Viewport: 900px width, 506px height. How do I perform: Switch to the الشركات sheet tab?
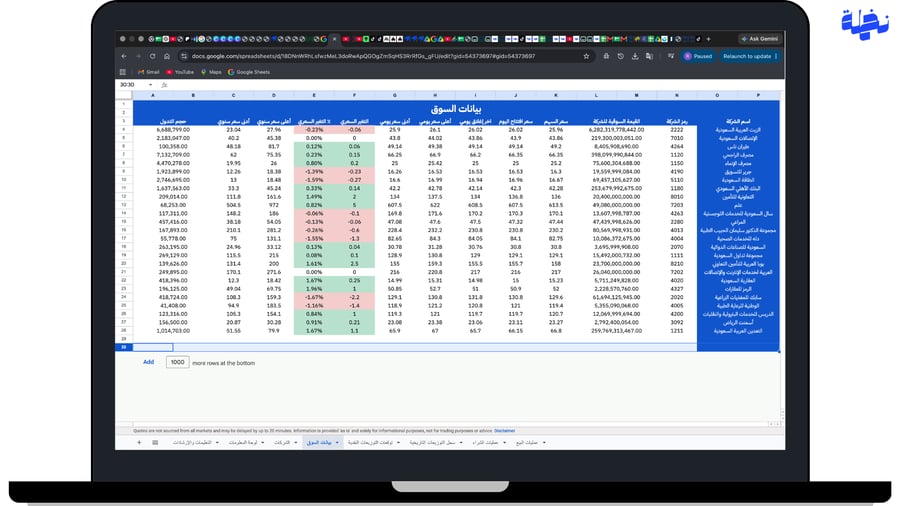[x=282, y=442]
